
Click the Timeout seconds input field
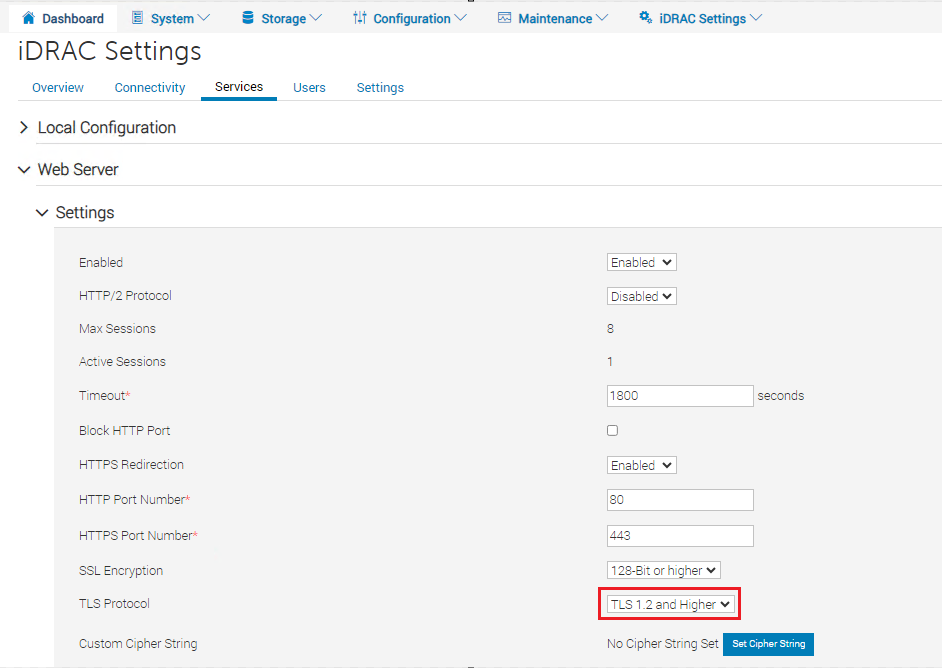pyautogui.click(x=680, y=396)
